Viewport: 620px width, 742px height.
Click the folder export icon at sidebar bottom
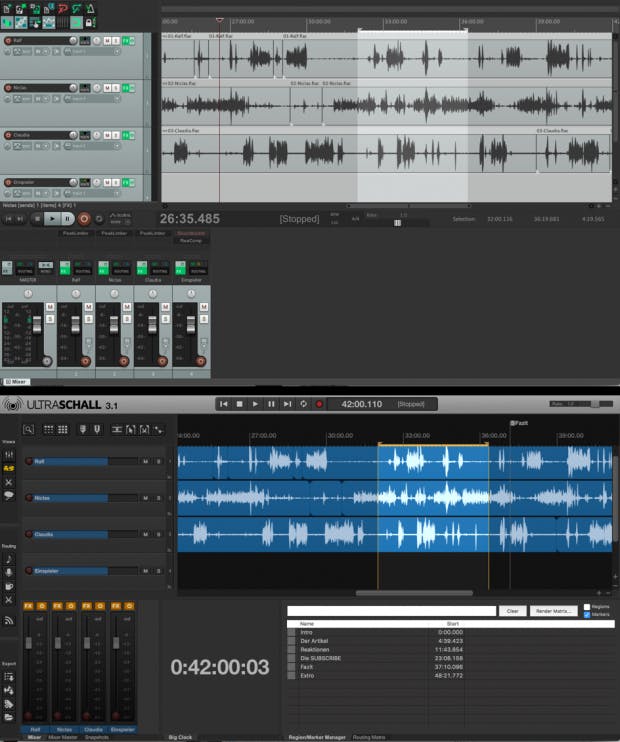pyautogui.click(x=9, y=717)
